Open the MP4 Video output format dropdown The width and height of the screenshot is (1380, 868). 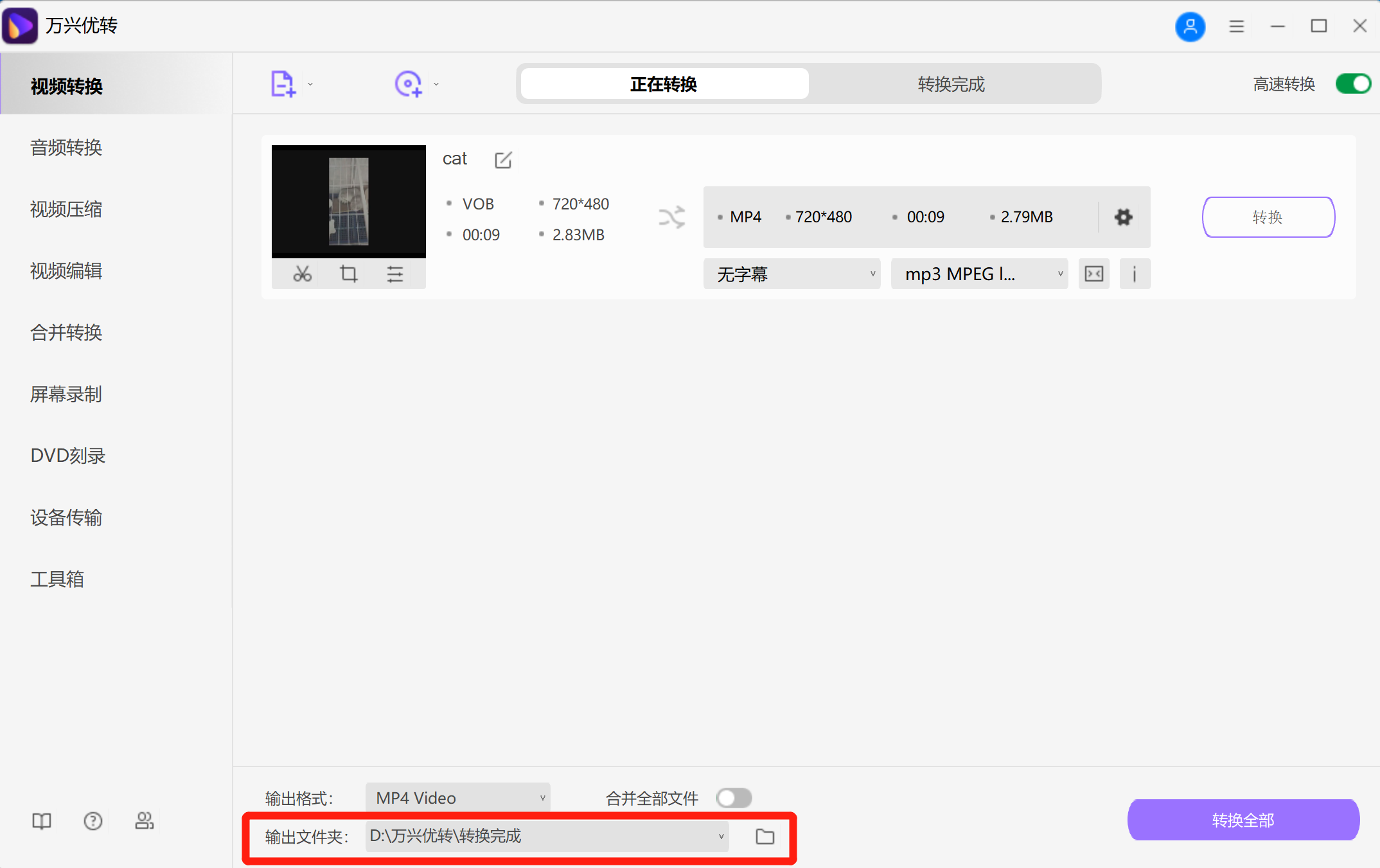(457, 797)
